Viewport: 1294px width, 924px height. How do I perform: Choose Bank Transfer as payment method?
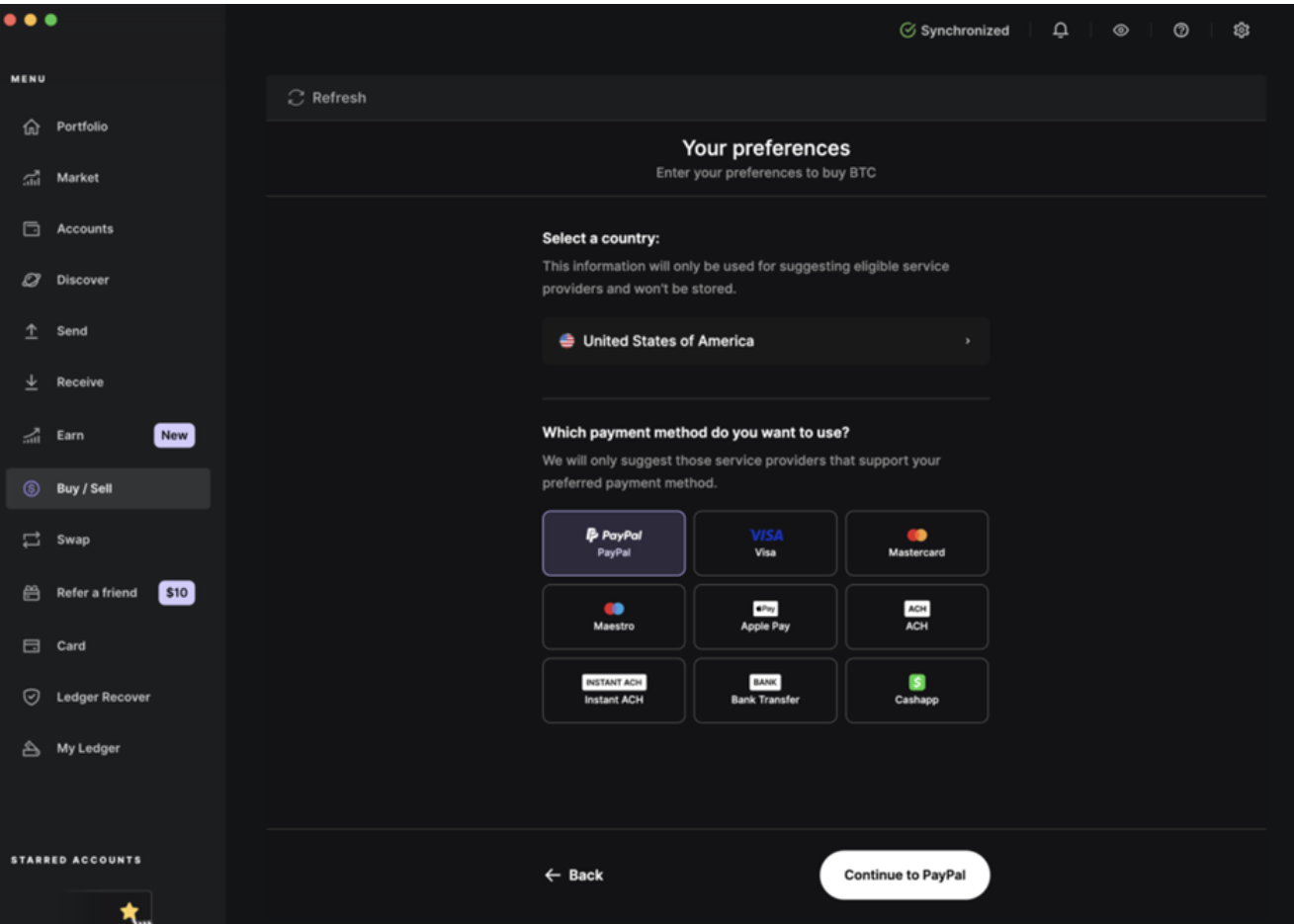(x=765, y=691)
